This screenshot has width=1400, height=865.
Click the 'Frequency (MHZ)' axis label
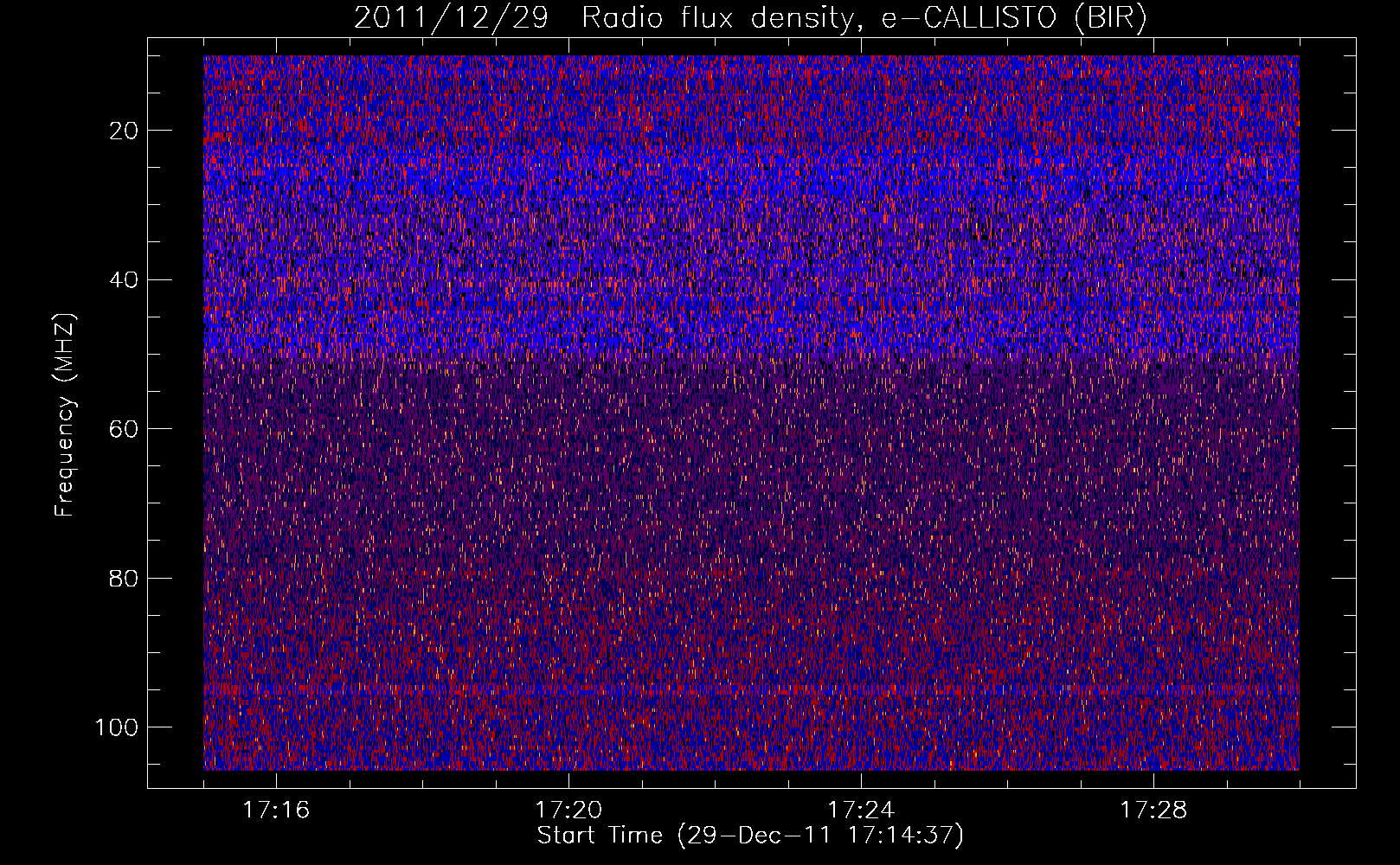pyautogui.click(x=65, y=415)
